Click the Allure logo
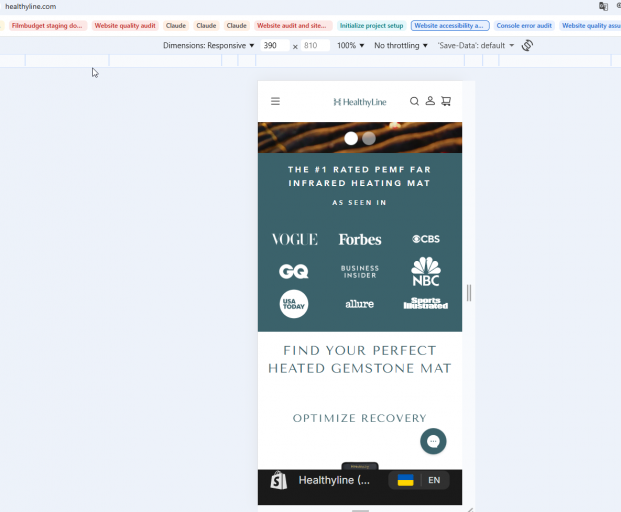The image size is (621, 512). (360, 304)
